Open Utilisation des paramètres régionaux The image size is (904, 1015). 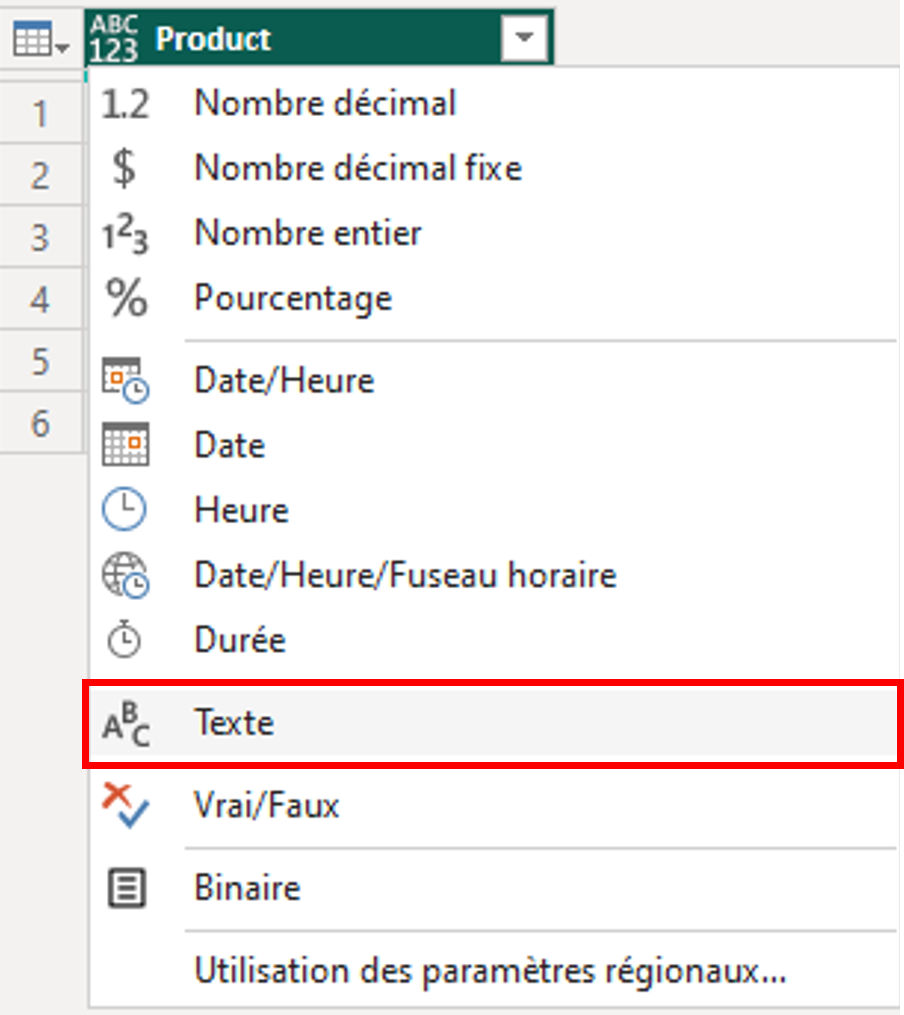(x=490, y=971)
